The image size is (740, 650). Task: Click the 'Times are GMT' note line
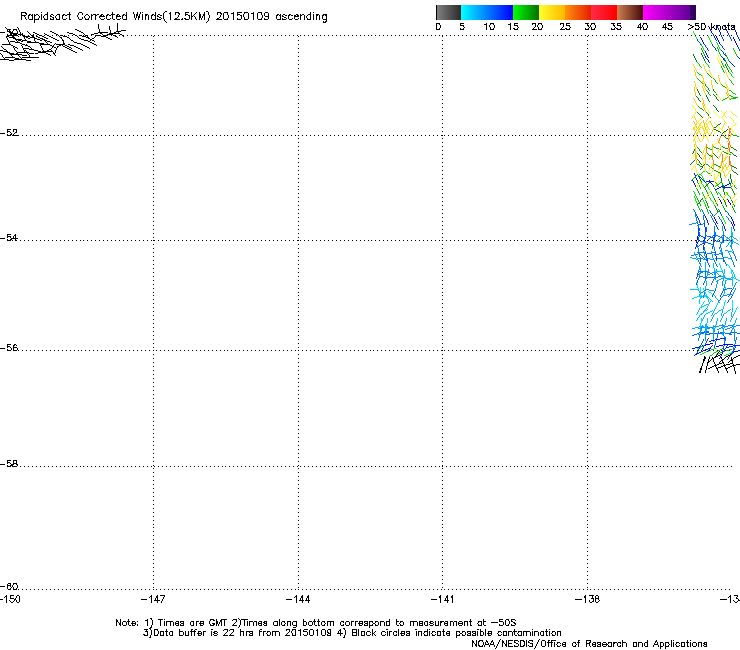pos(315,623)
